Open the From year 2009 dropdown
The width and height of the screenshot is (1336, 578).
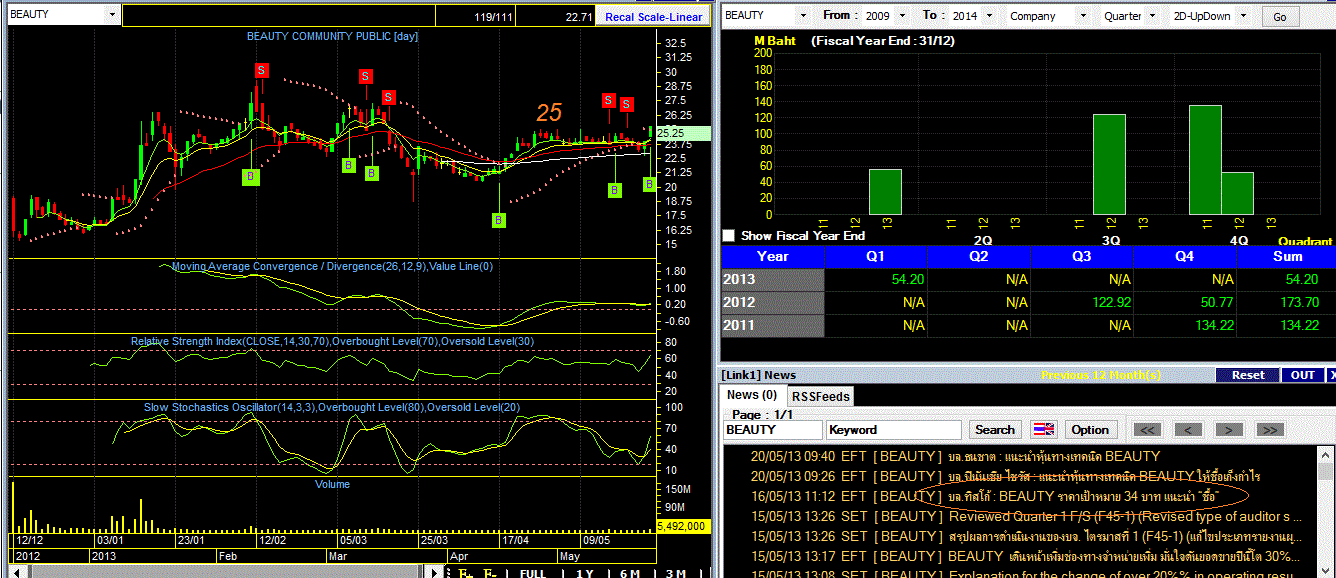tap(902, 16)
